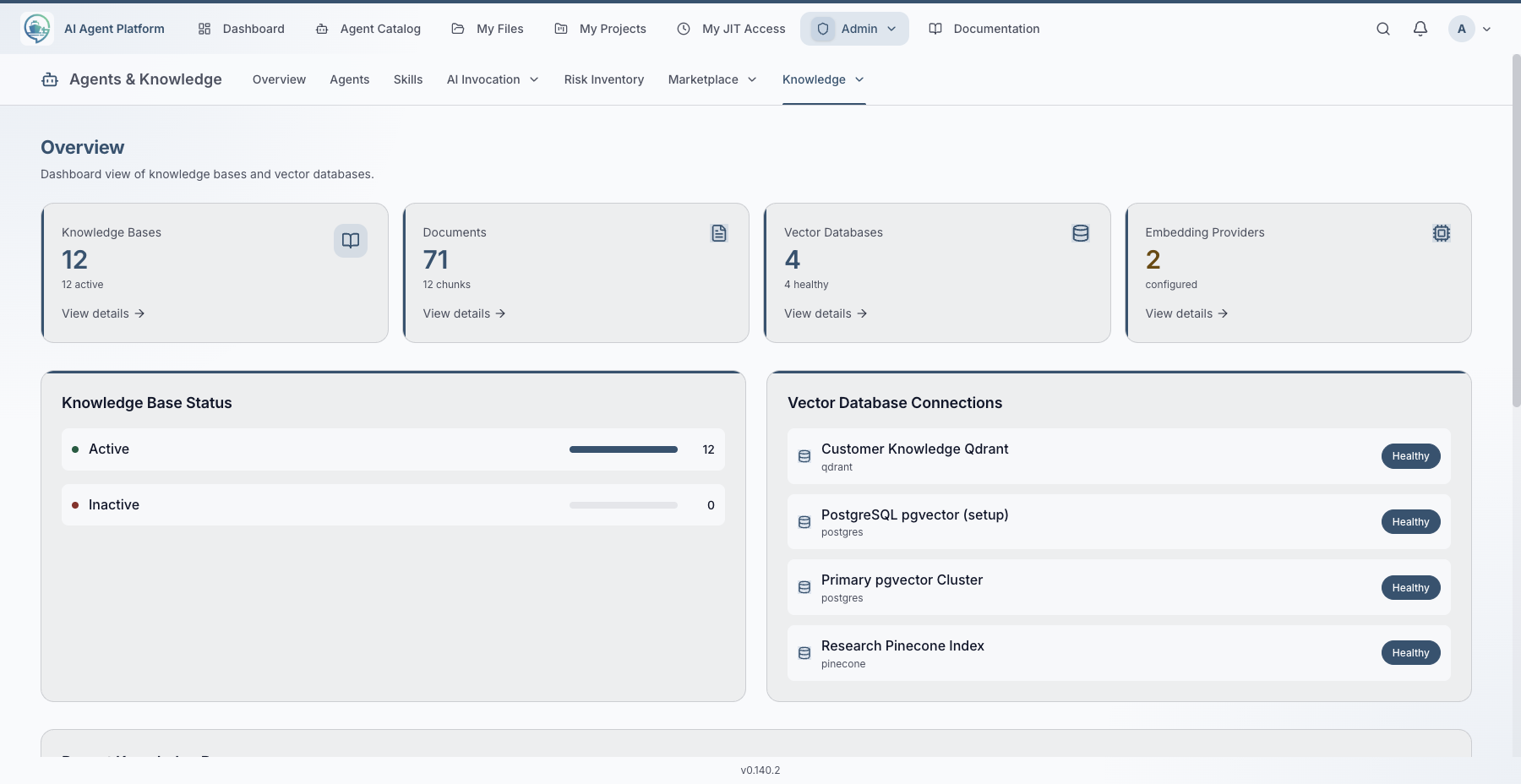This screenshot has height=784, width=1521.
Task: Expand the AI Invocation dropdown
Action: click(x=493, y=79)
